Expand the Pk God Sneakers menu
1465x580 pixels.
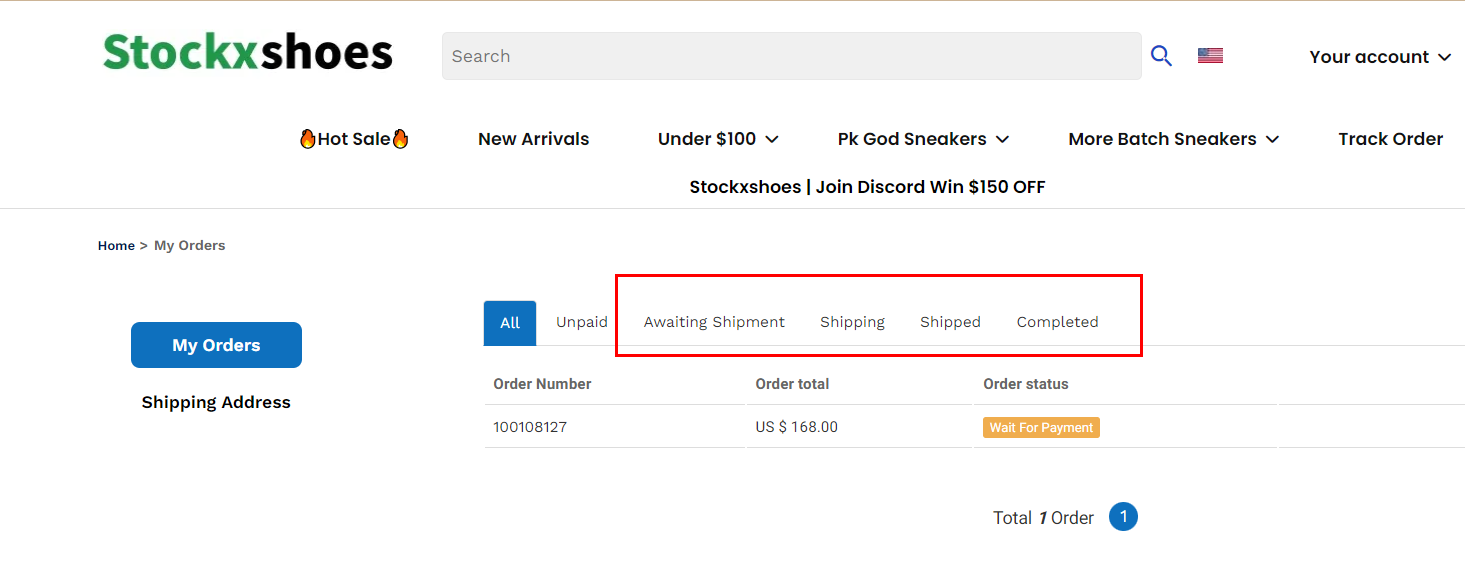923,139
